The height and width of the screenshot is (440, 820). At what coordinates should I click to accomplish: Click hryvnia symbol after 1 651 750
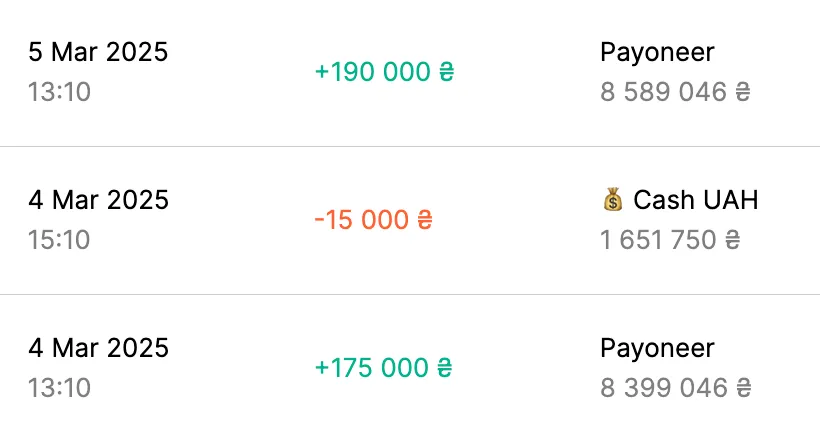733,240
